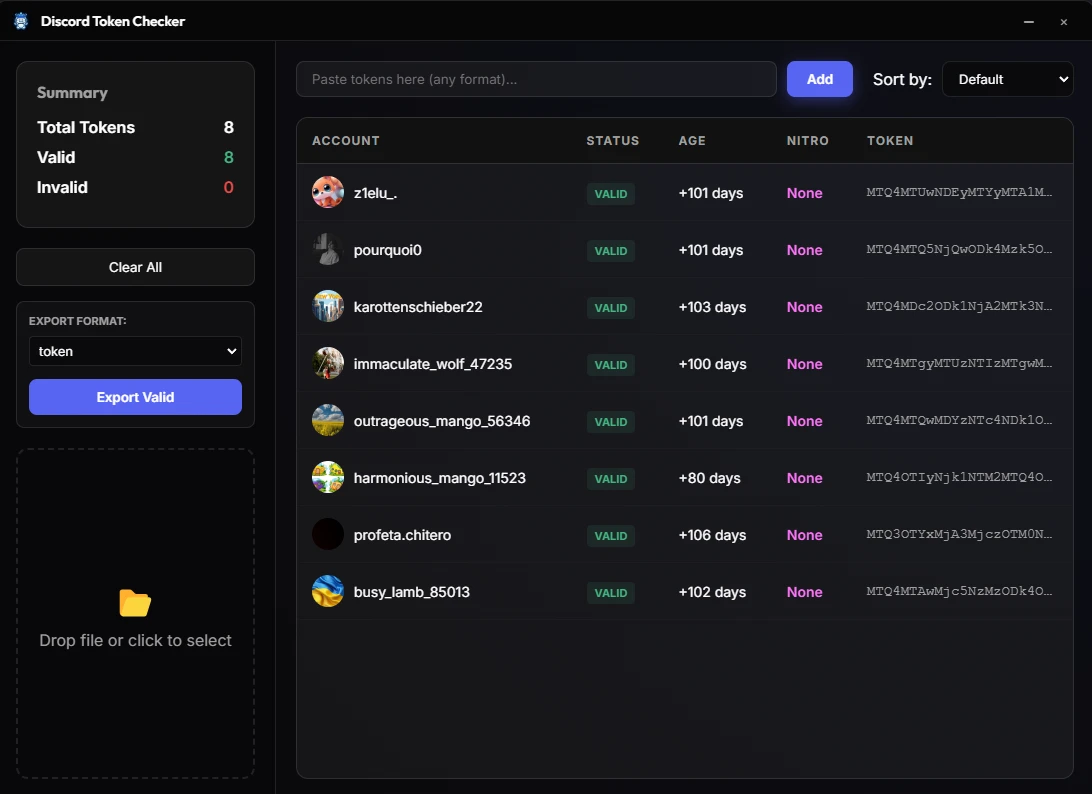The image size is (1092, 794).
Task: Click the +102 days age value
Action: (712, 592)
